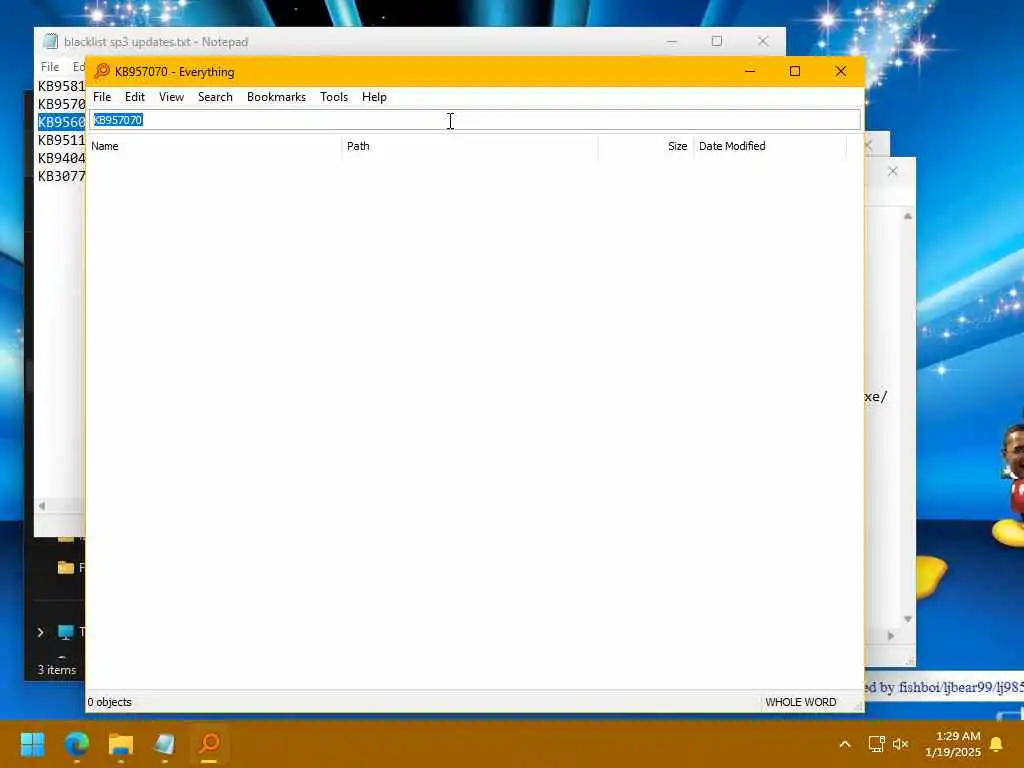Minimize the Everything window

[x=750, y=71]
